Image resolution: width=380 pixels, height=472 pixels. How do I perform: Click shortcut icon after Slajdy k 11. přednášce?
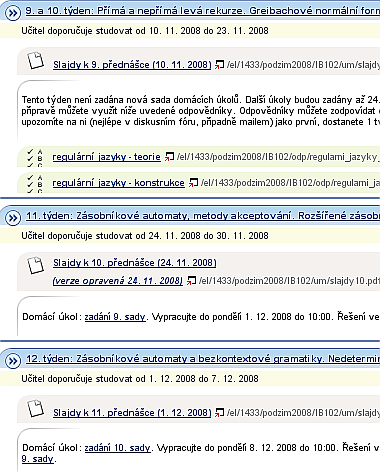coord(219,413)
